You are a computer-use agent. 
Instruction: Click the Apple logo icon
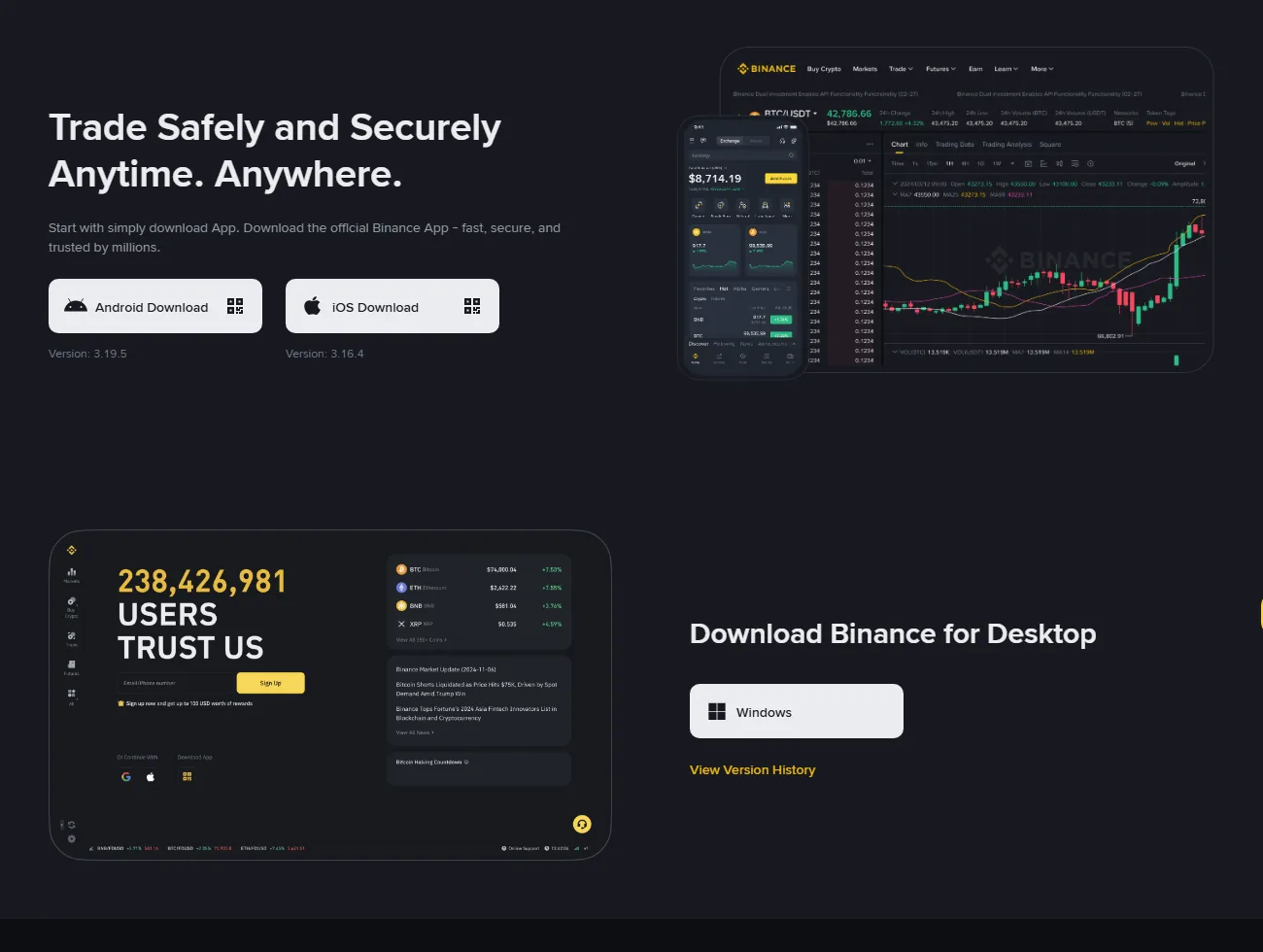(x=312, y=306)
